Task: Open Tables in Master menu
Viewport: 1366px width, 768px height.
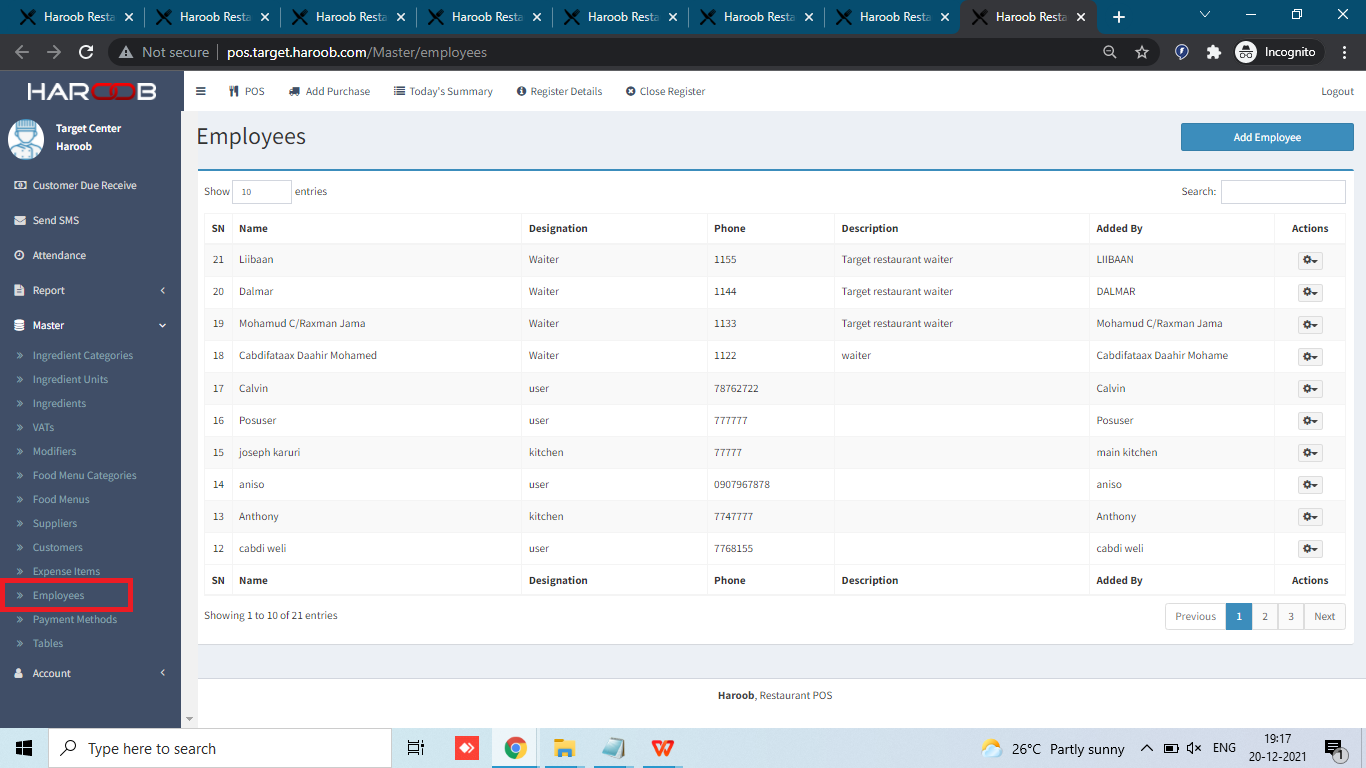Action: point(48,643)
